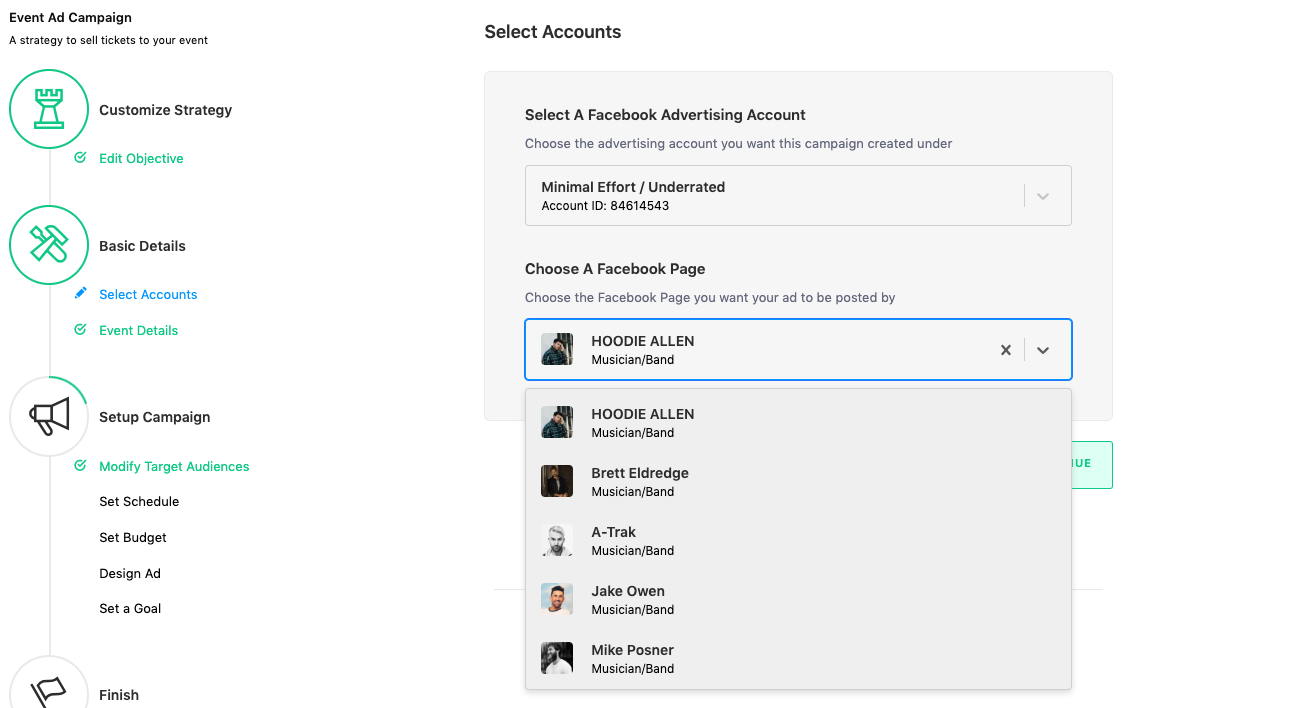Click the Basic Details tools icon
The width and height of the screenshot is (1293, 708).
[49, 245]
